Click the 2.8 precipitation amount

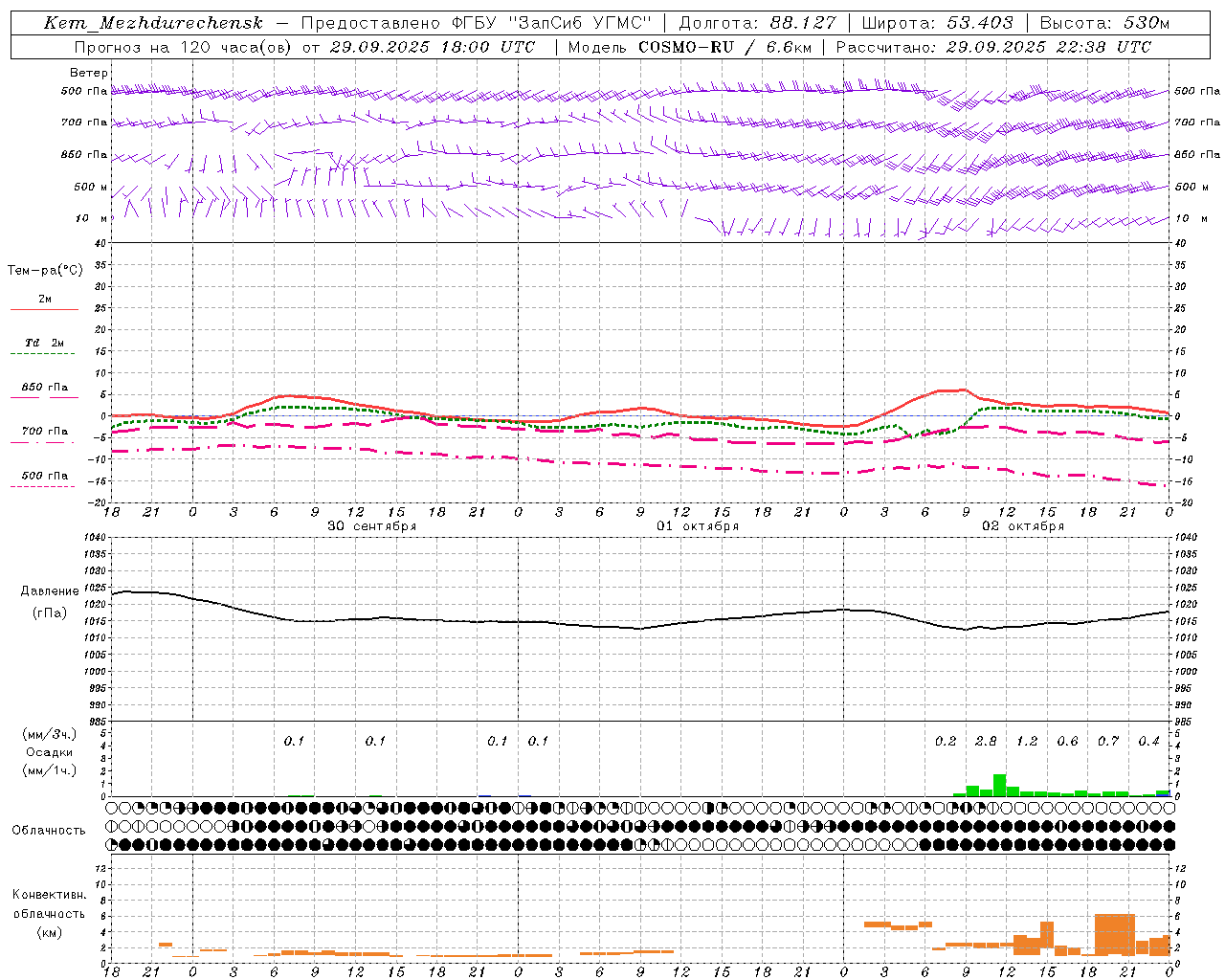986,742
